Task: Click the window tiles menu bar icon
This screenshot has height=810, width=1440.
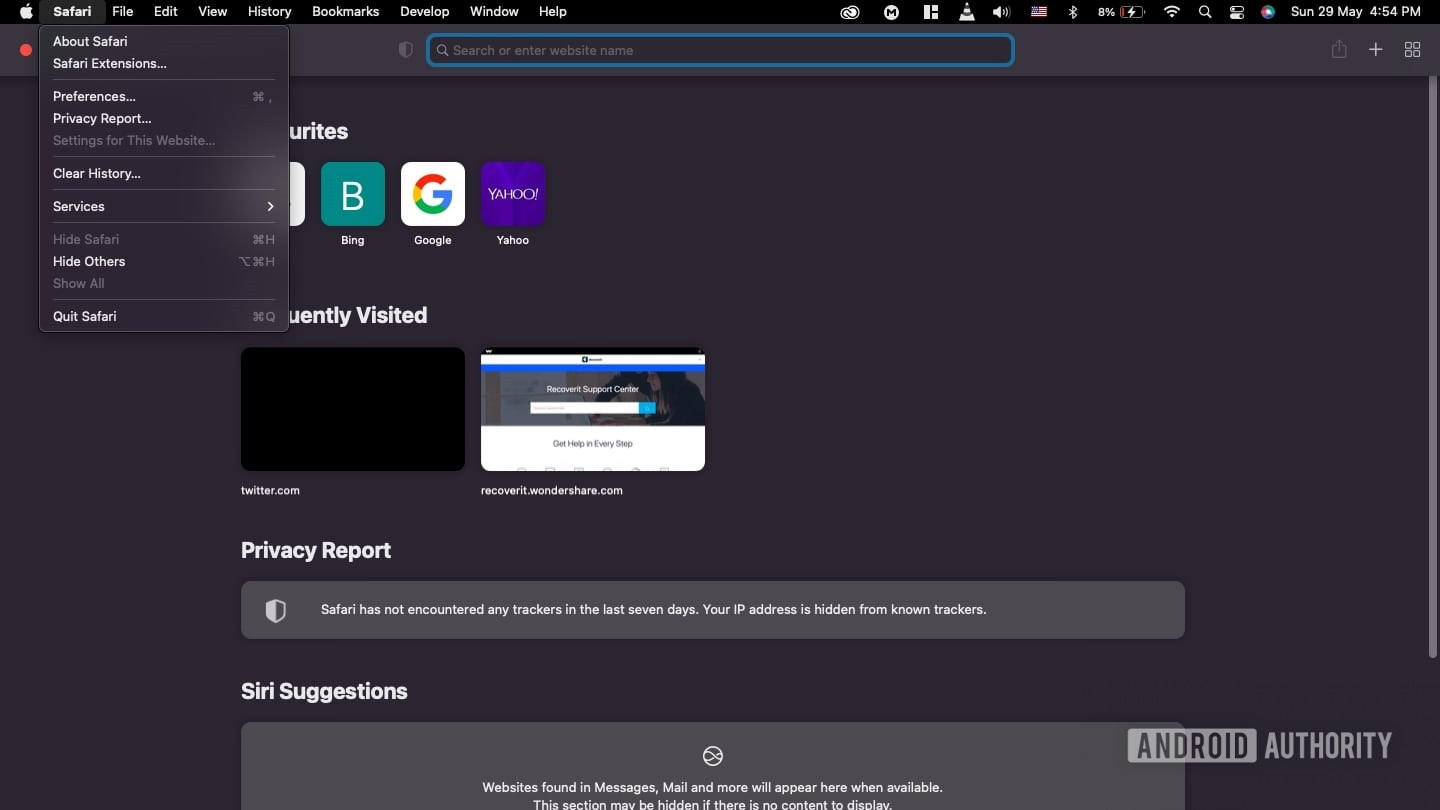Action: [x=931, y=12]
